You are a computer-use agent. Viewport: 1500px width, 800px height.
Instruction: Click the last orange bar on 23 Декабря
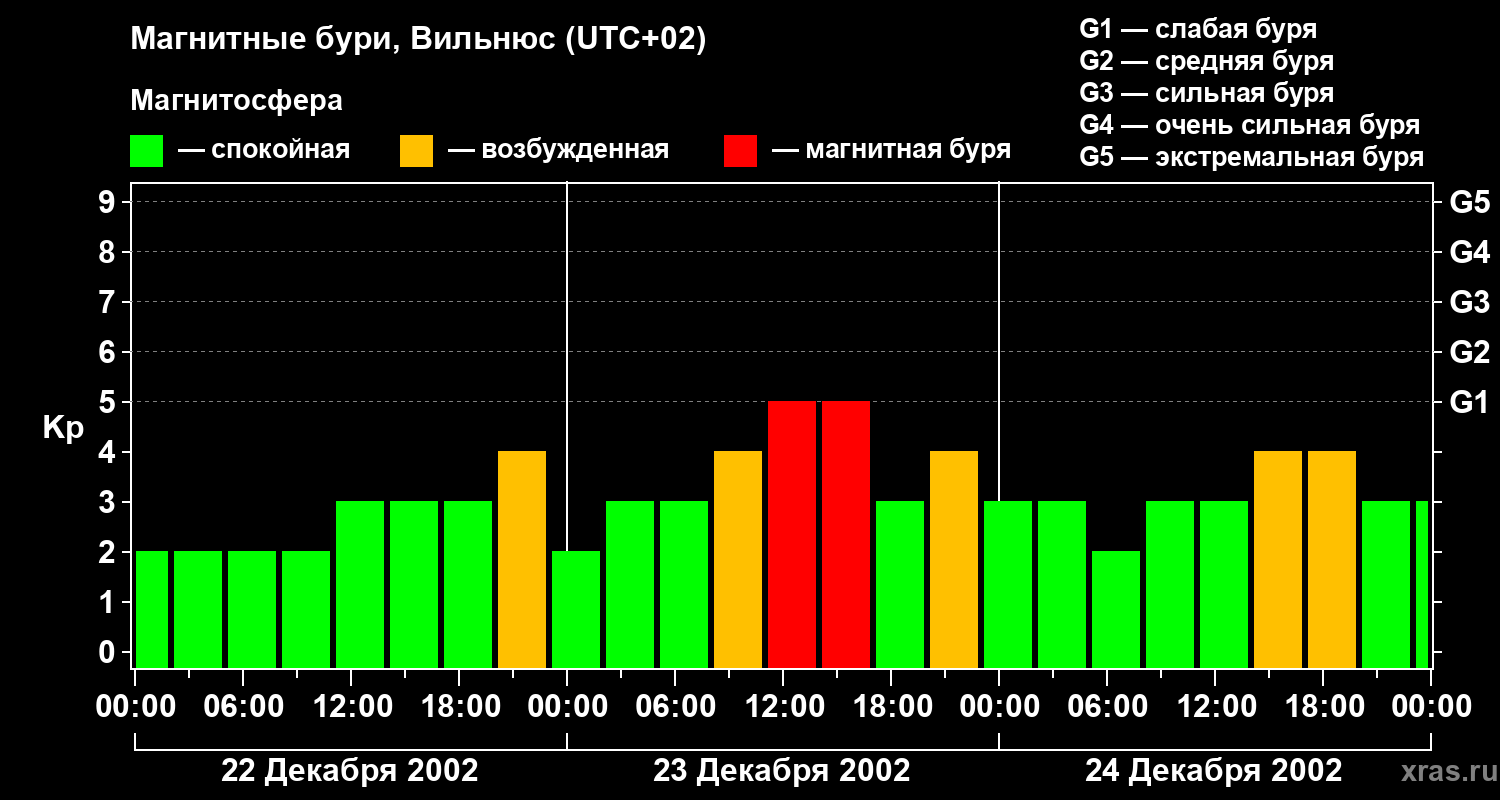click(954, 559)
